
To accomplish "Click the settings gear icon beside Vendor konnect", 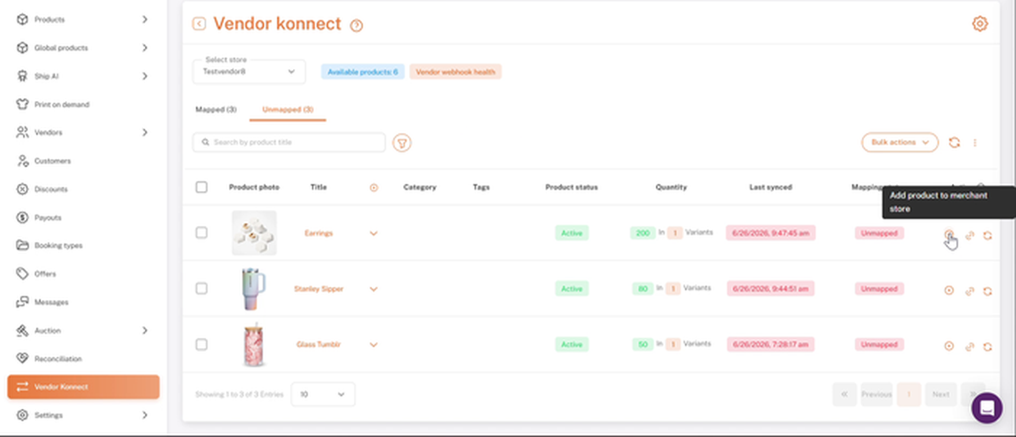I will pyautogui.click(x=979, y=24).
